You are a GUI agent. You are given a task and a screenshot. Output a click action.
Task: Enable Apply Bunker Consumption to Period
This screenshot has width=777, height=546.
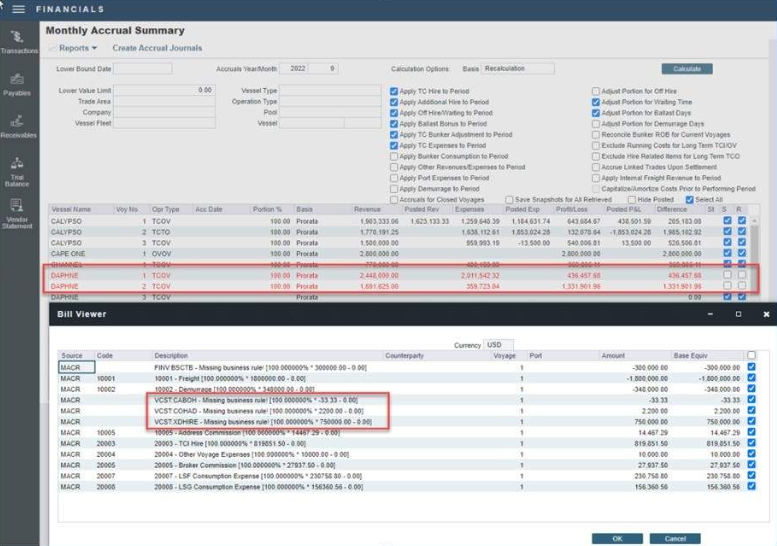tap(394, 156)
